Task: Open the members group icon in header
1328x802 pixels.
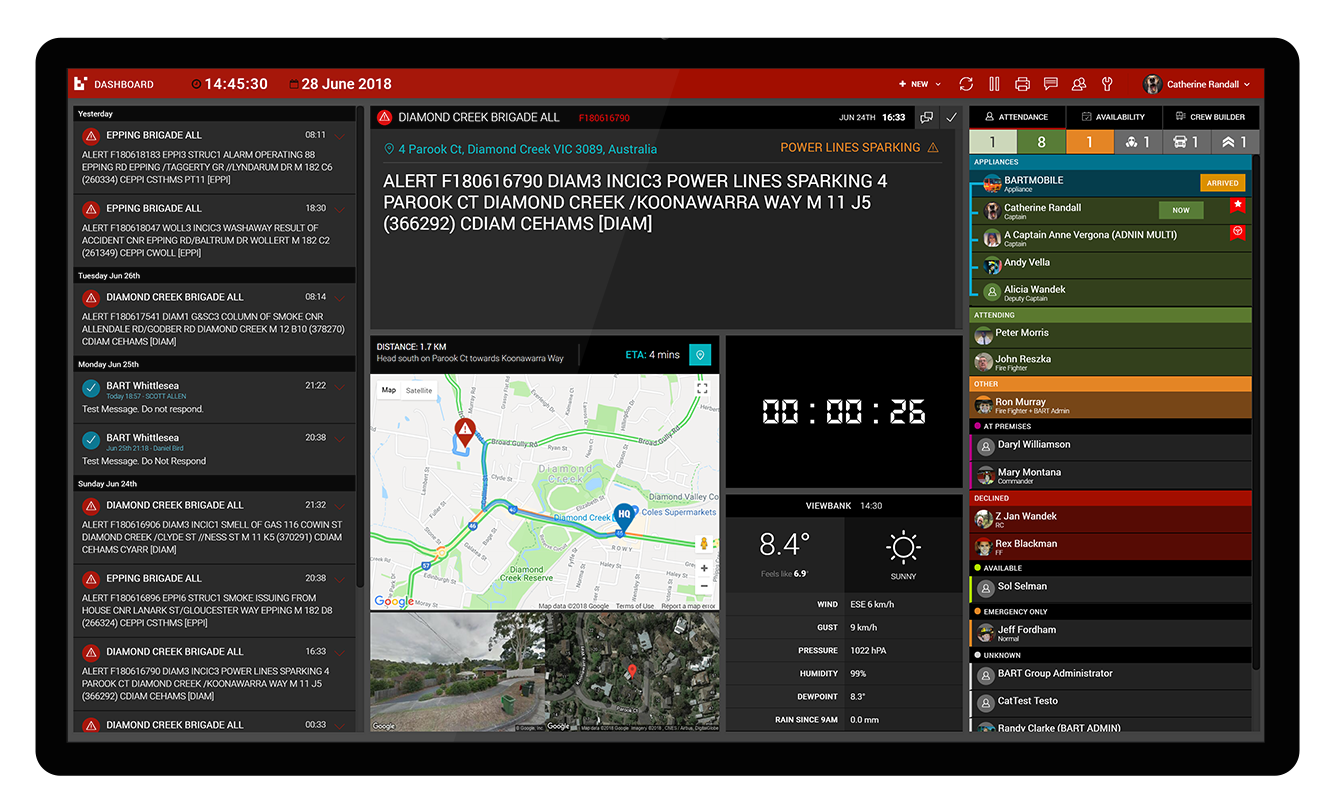Action: [x=1079, y=85]
